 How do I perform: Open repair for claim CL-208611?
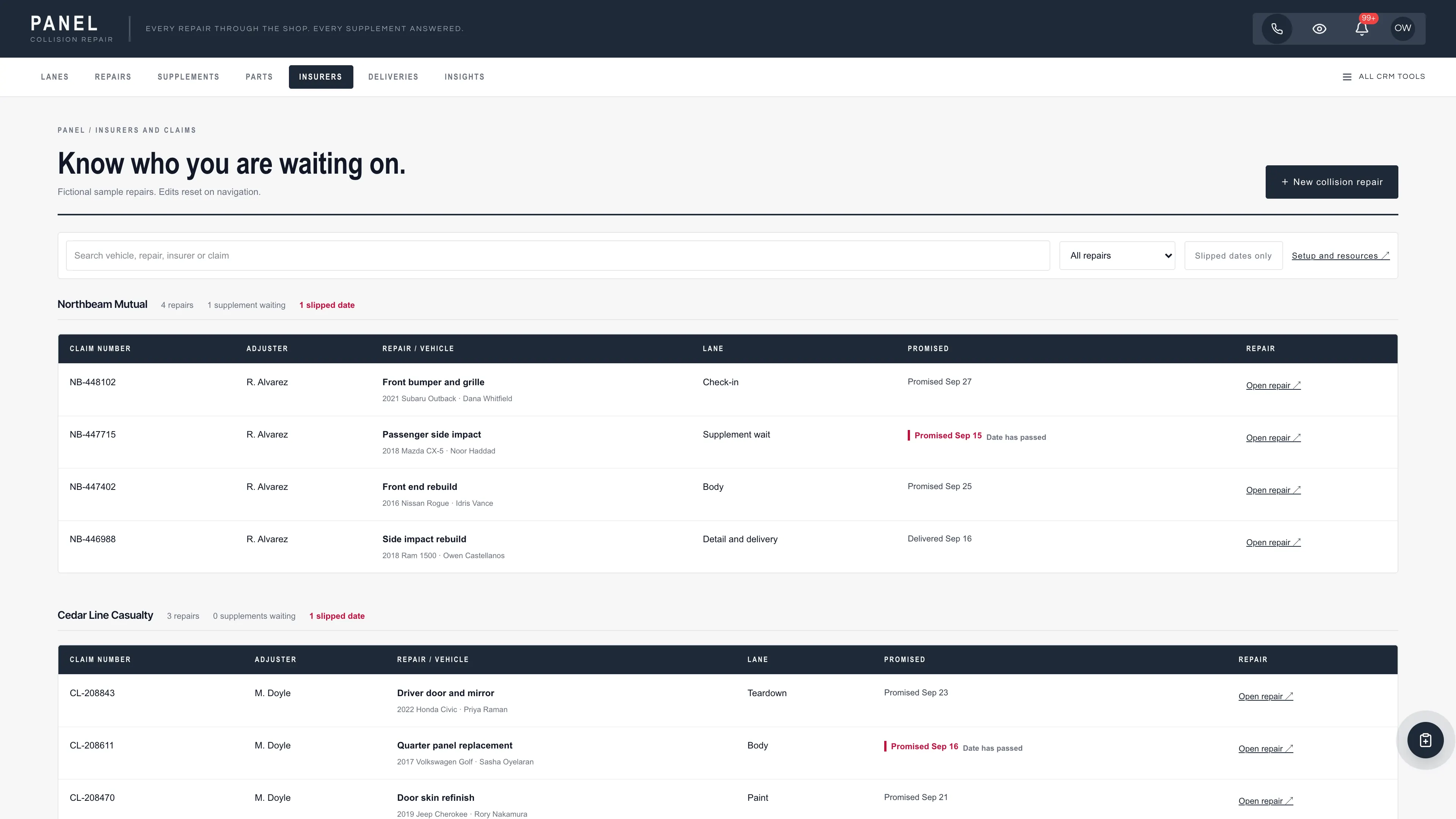point(1266,749)
